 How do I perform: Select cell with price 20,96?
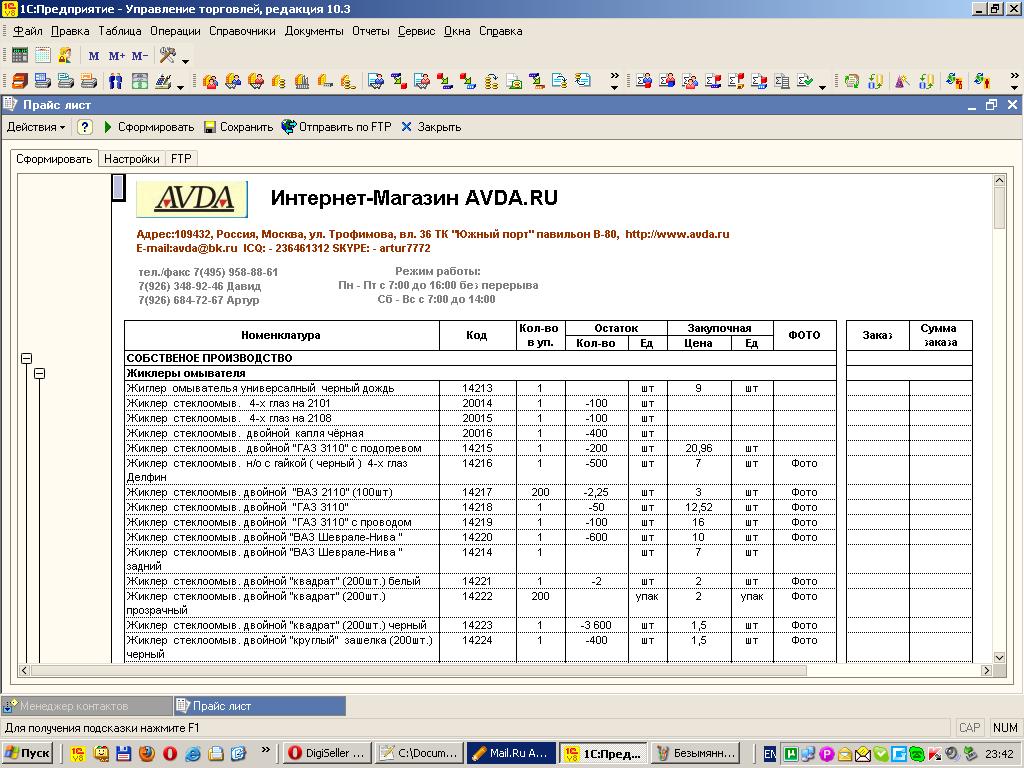point(699,448)
